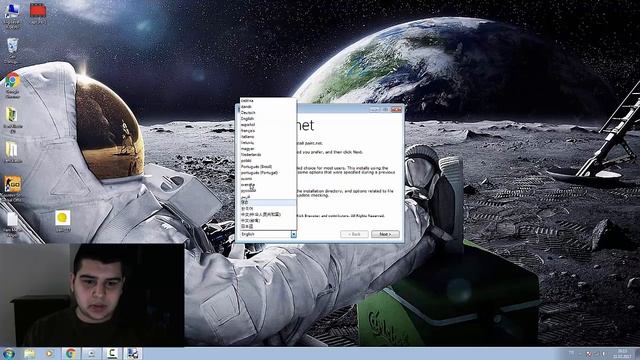Open the yellow folder desktop icon
This screenshot has height=360, width=640.
pos(12,152)
